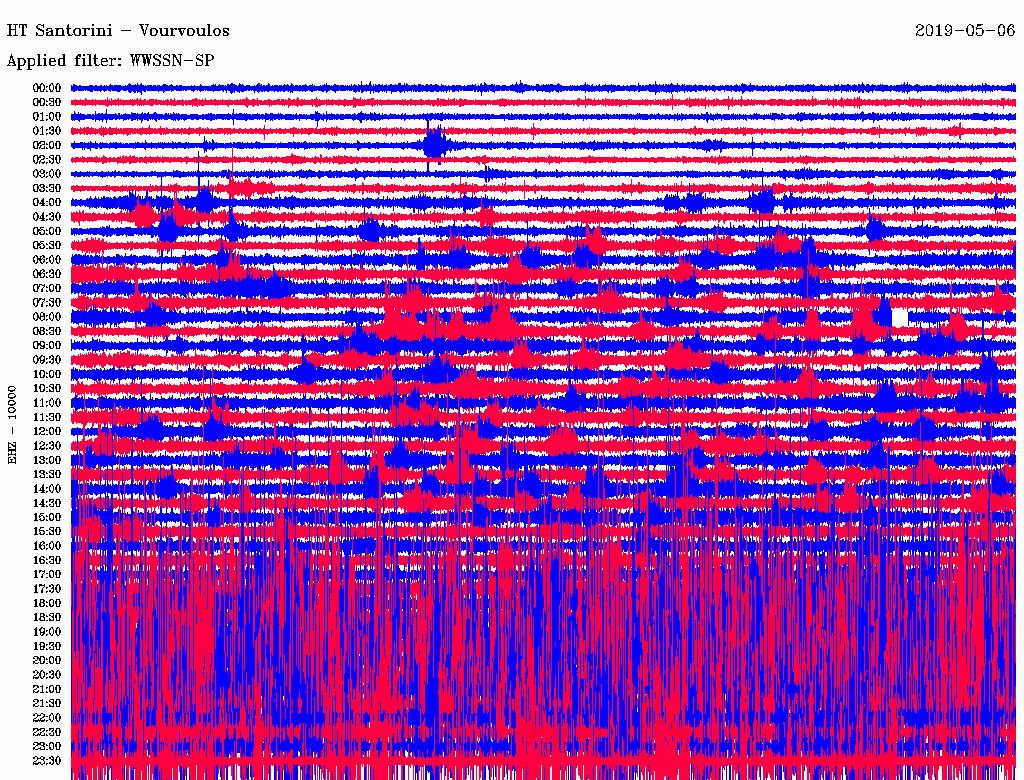Select the 03:00 time row label
The image size is (1024, 780).
click(47, 174)
